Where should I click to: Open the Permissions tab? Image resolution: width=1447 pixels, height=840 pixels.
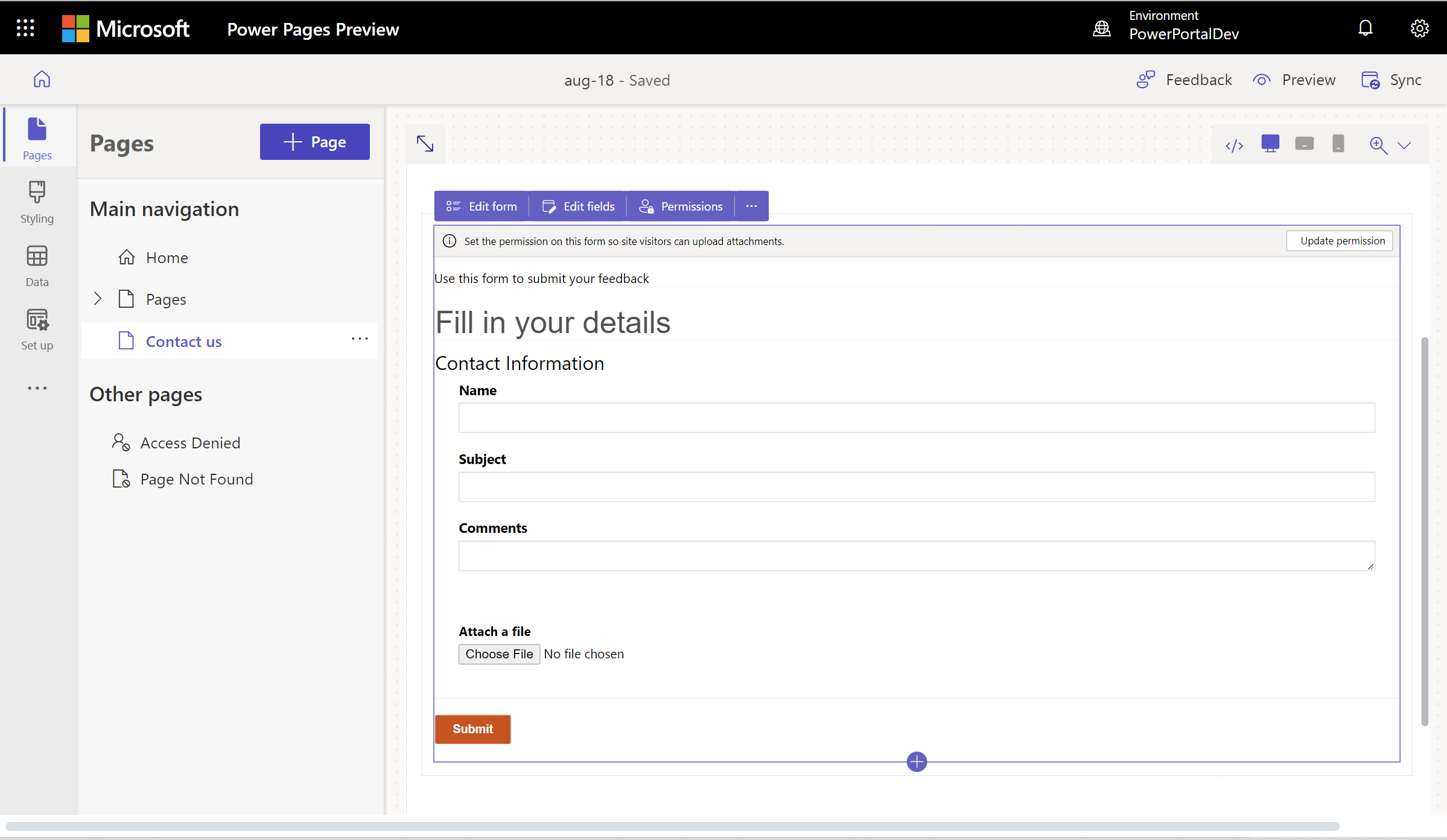[681, 206]
